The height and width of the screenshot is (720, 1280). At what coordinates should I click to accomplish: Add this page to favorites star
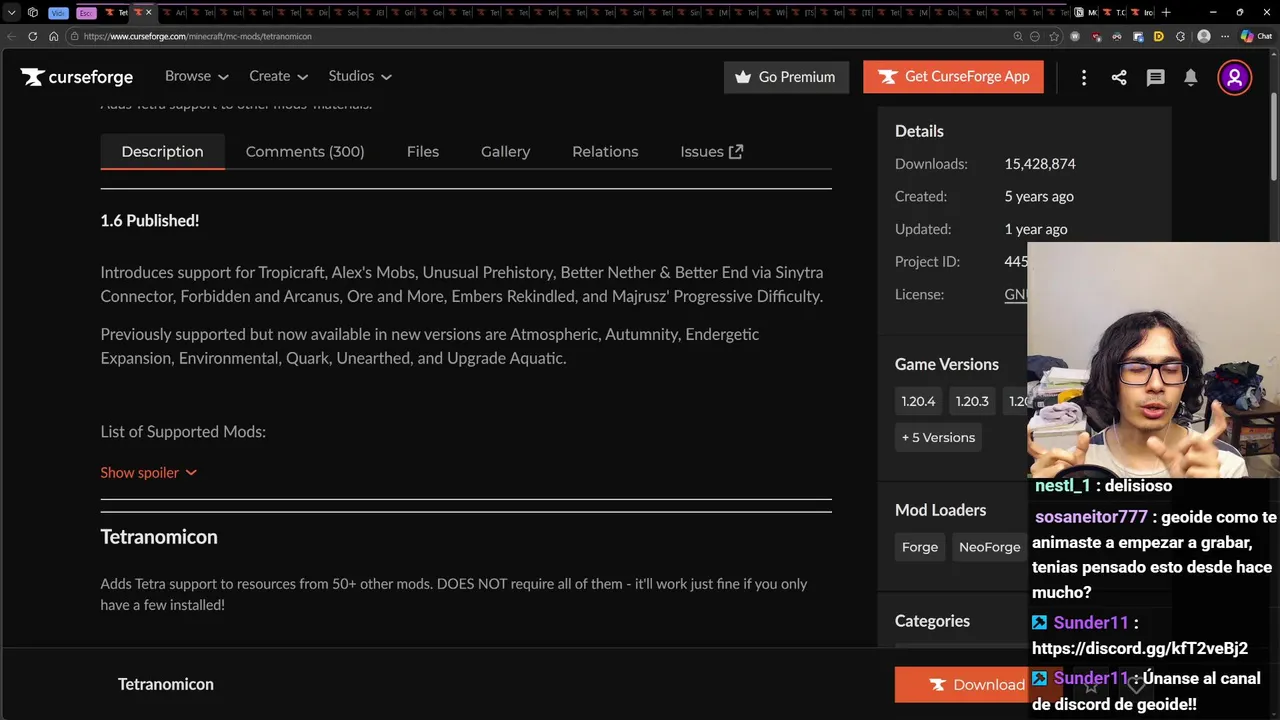[x=1054, y=36]
